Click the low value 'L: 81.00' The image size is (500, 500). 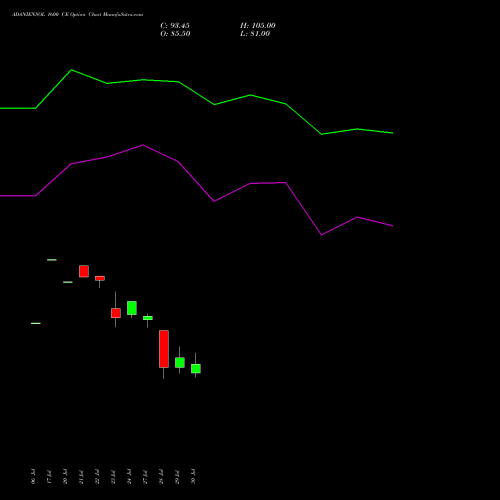255,34
